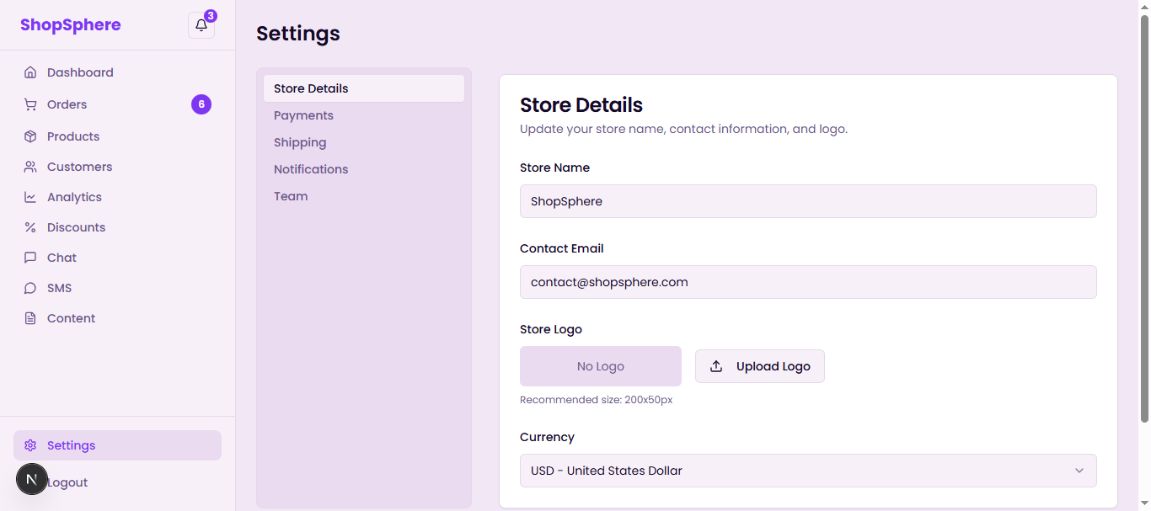This screenshot has width=1151, height=511.
Task: Click the Customers people icon
Action: pos(30,167)
